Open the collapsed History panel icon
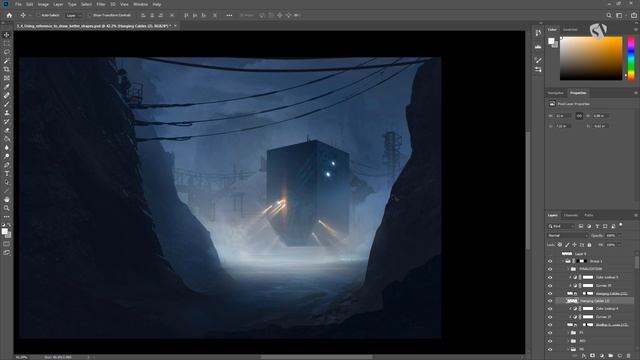Viewport: 640px width, 360px height. point(538,33)
